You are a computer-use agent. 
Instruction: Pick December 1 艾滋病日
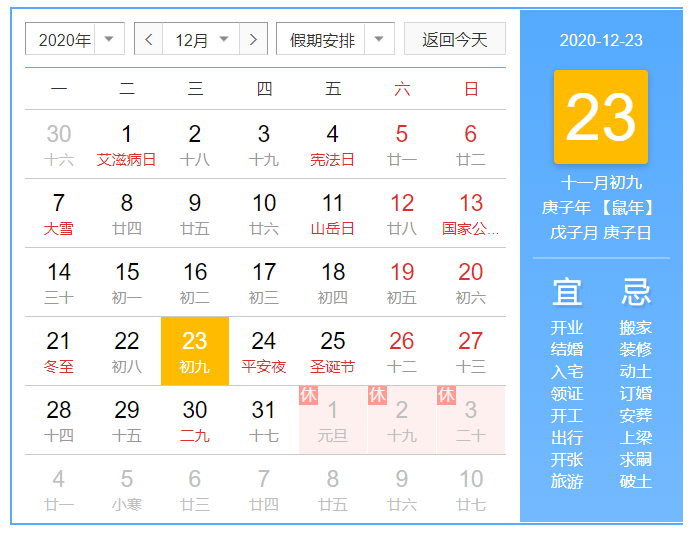coord(127,144)
